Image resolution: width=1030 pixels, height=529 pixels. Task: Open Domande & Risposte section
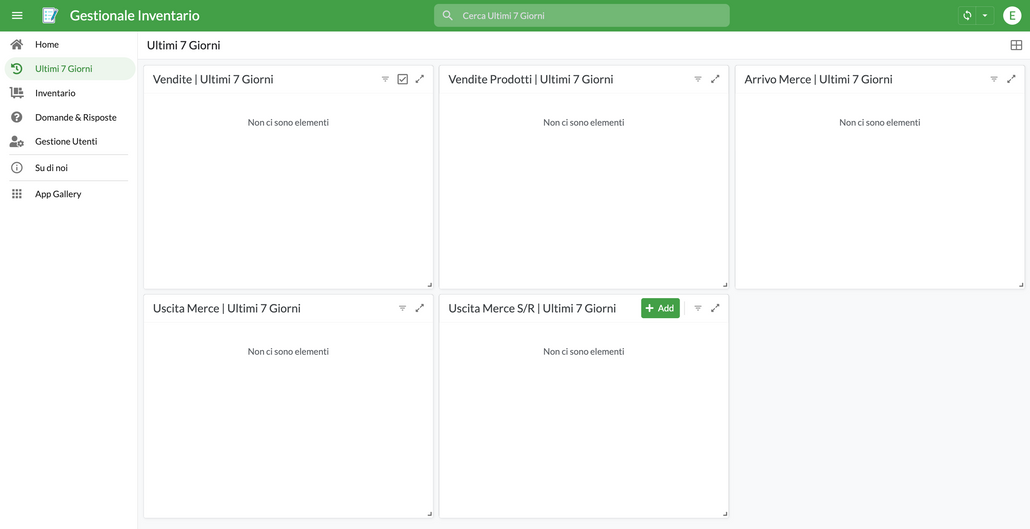[x=75, y=117]
